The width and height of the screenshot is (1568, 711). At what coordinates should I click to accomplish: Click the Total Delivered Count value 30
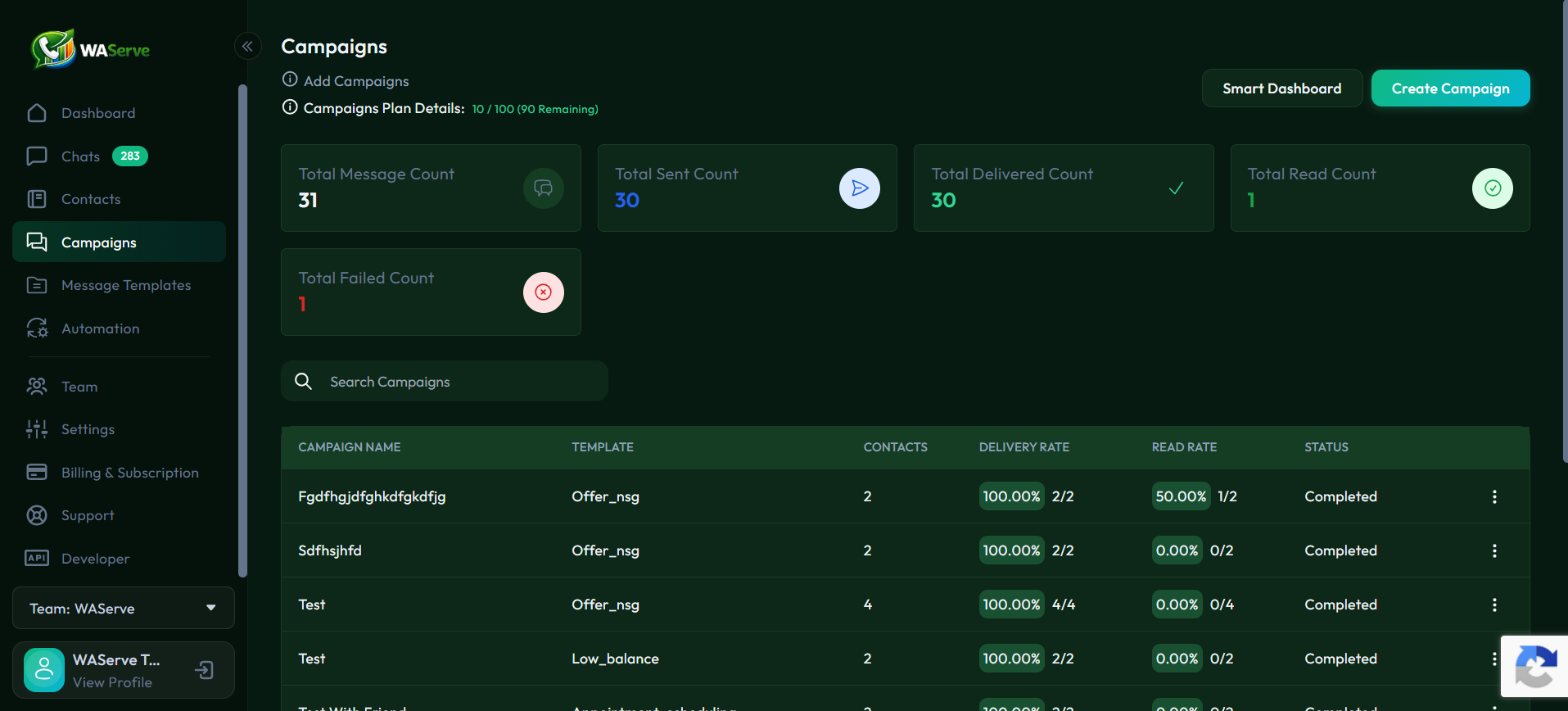point(943,200)
